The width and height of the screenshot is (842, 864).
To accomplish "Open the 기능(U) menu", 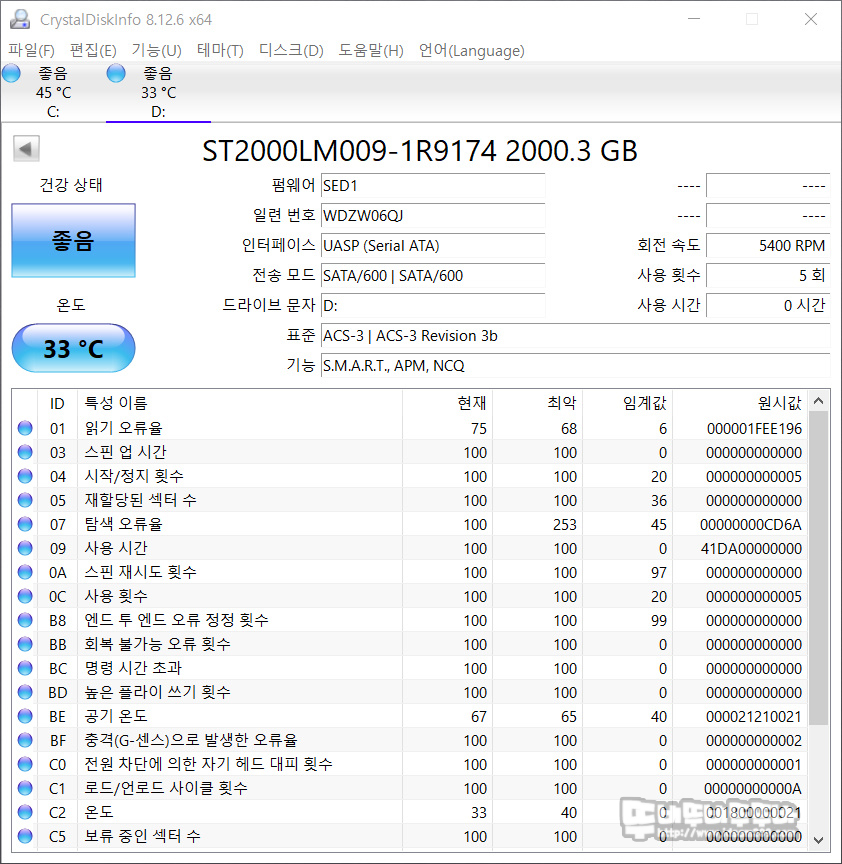I will point(156,51).
